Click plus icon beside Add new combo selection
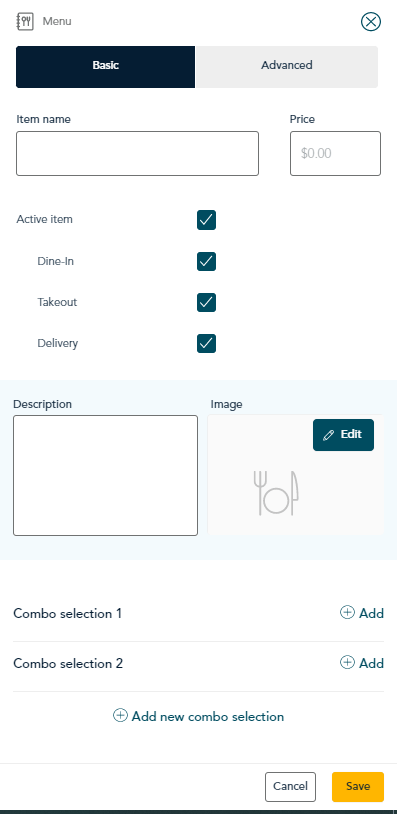Screen dimensions: 397x814 pyautogui.click(x=120, y=716)
